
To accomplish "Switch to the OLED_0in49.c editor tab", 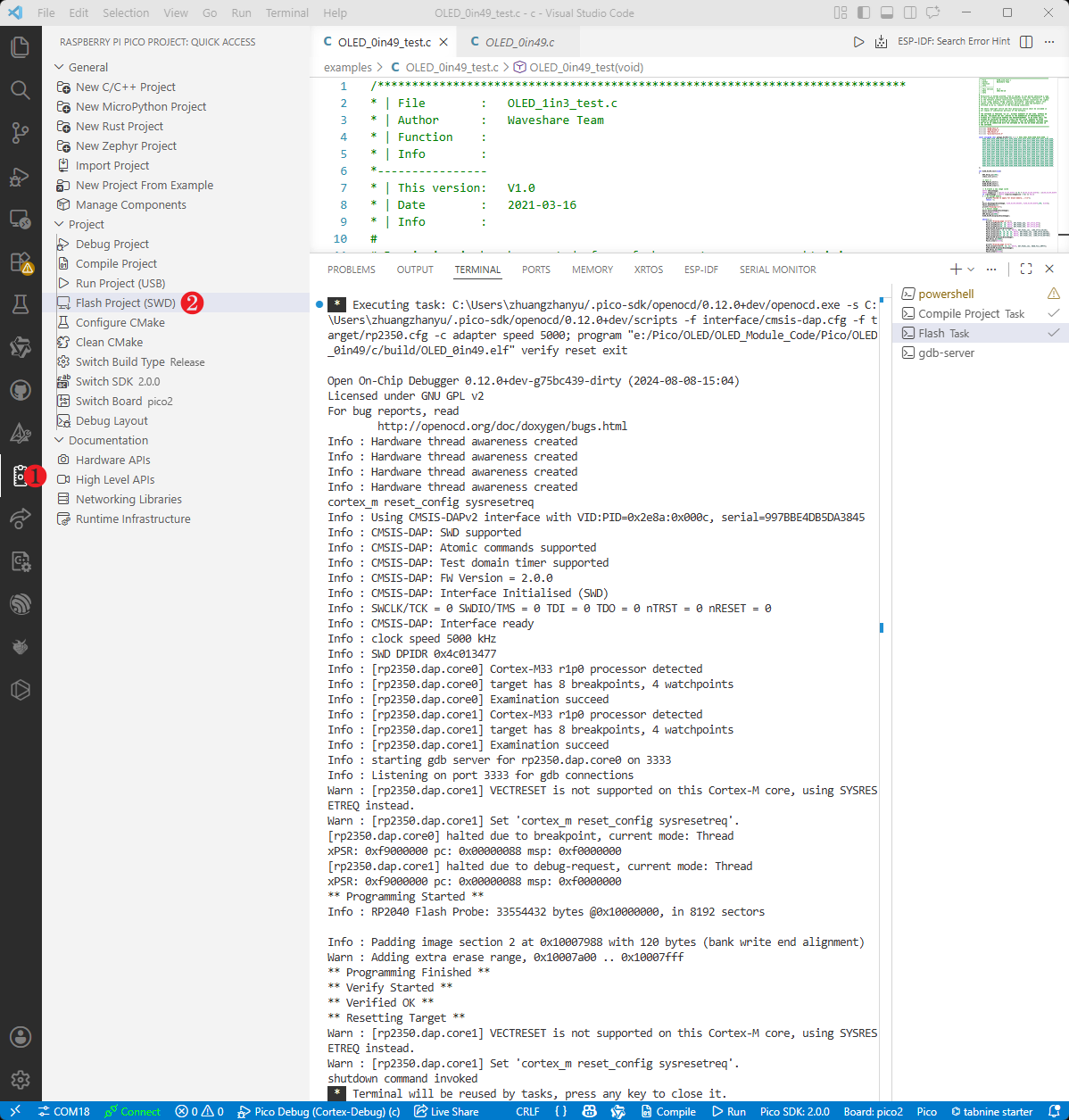I will 519,42.
